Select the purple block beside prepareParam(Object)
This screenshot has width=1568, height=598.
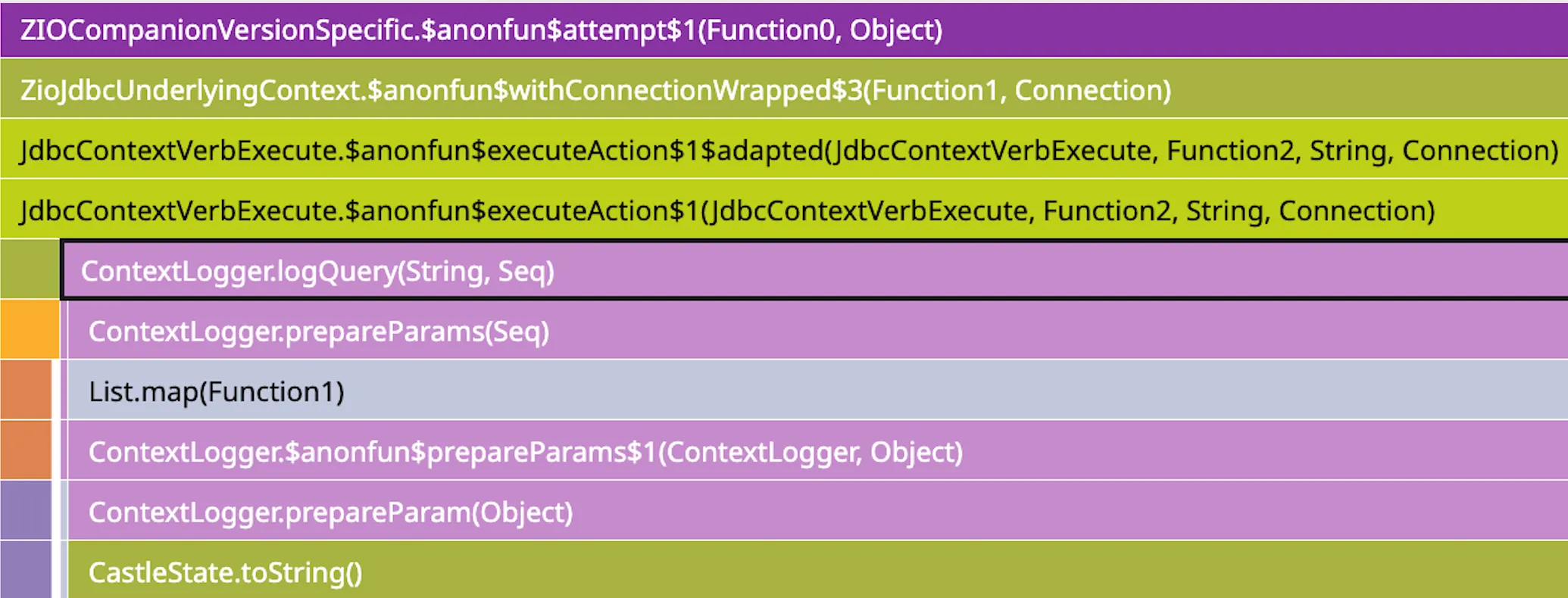point(26,511)
